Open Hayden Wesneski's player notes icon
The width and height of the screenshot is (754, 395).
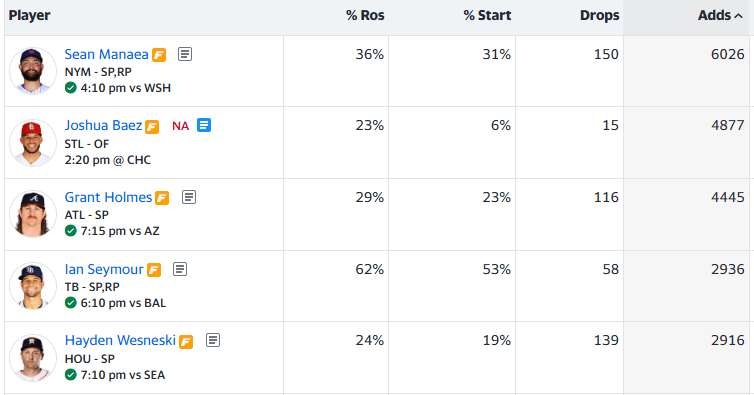(213, 340)
